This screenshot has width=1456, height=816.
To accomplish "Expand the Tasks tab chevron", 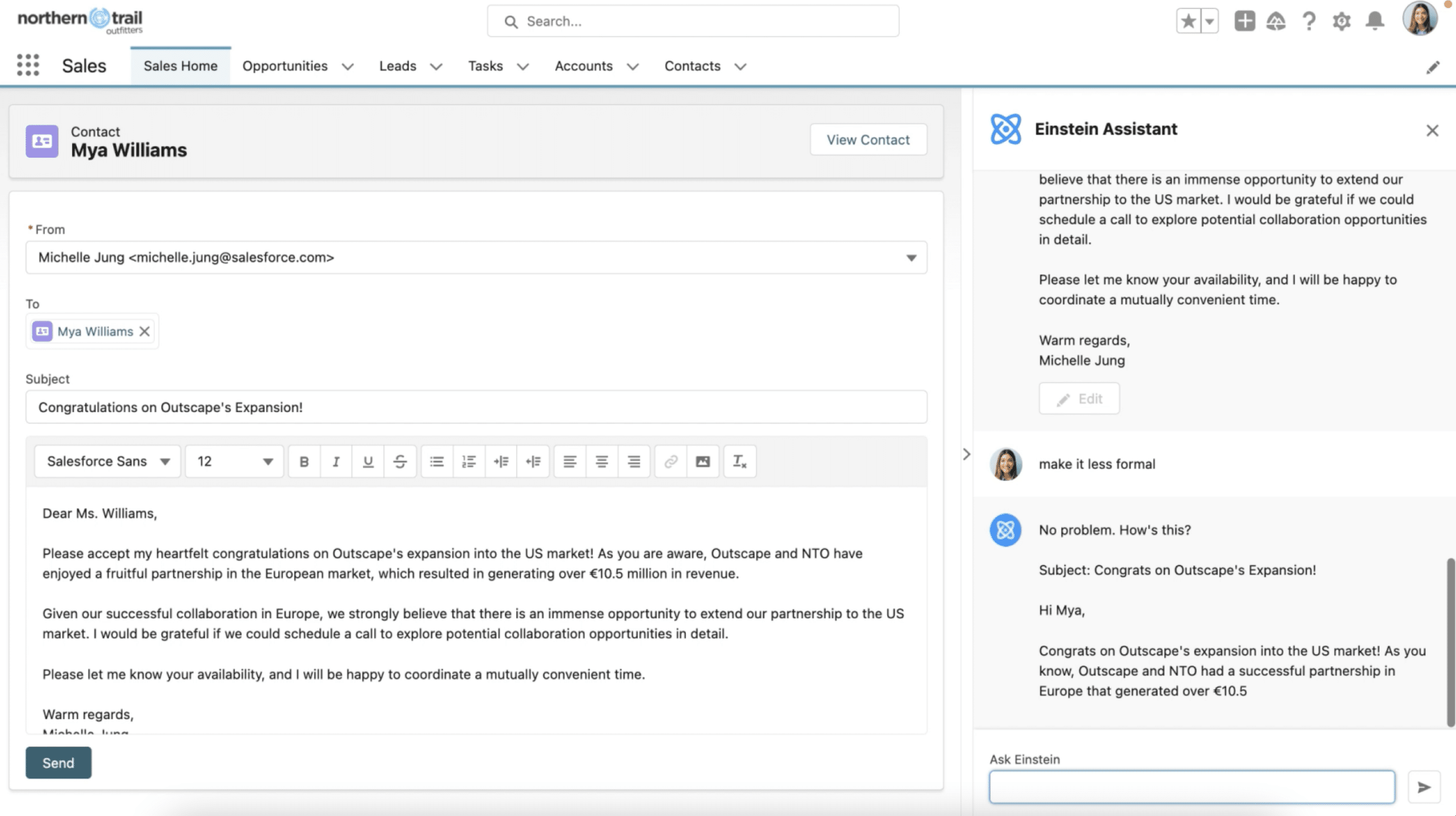I will (523, 67).
